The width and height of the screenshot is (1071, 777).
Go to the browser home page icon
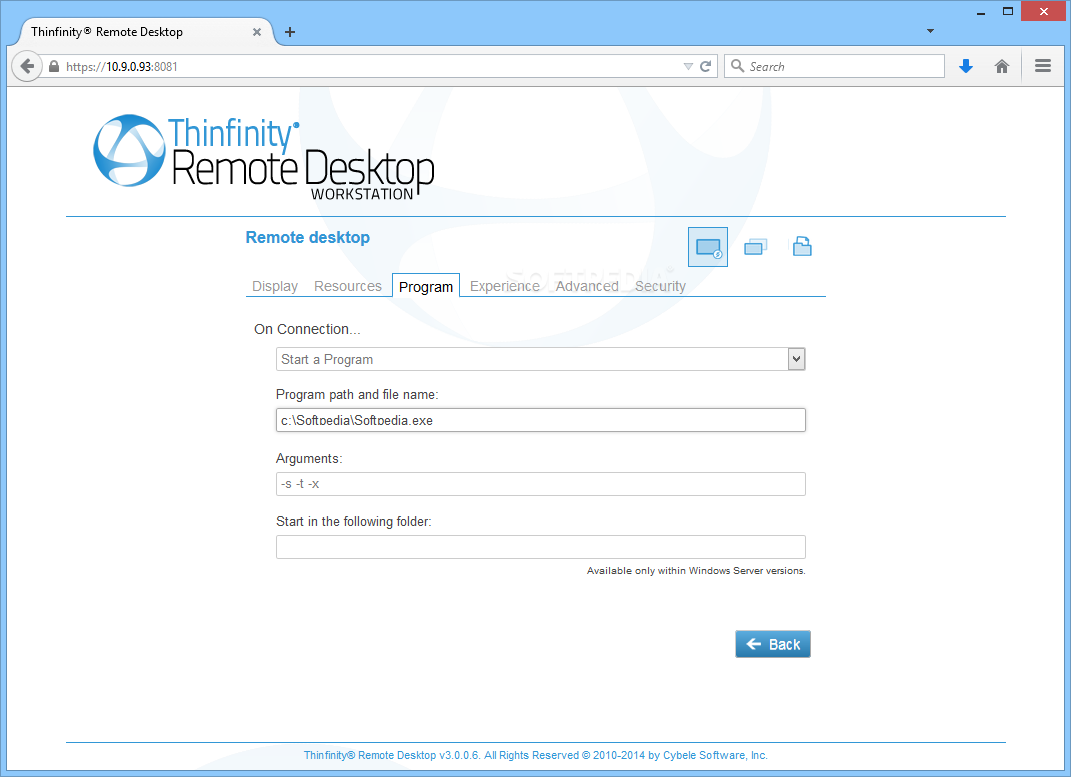(x=1001, y=66)
